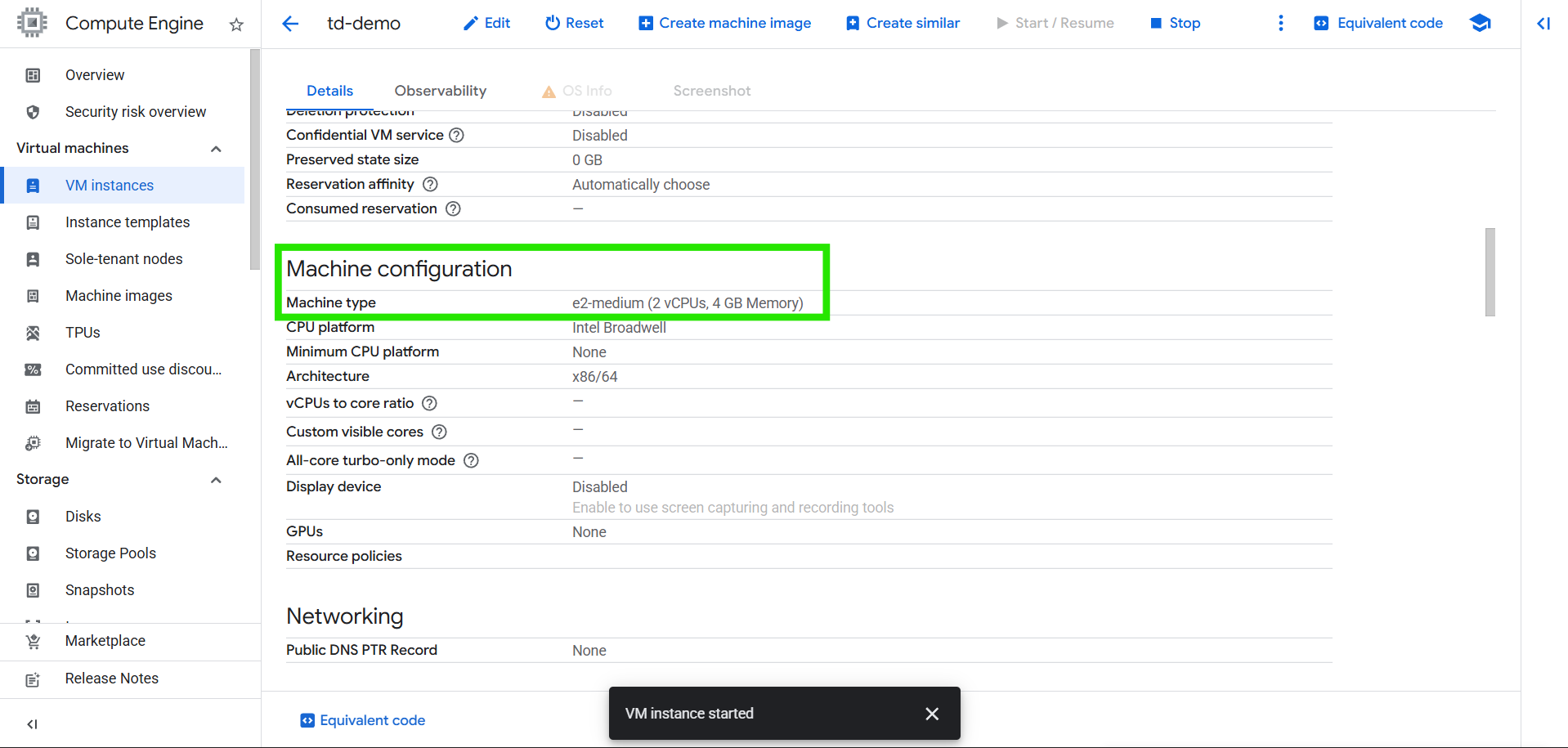The height and width of the screenshot is (748, 1568).
Task: Open the learning graduation cap icon
Action: point(1480,24)
